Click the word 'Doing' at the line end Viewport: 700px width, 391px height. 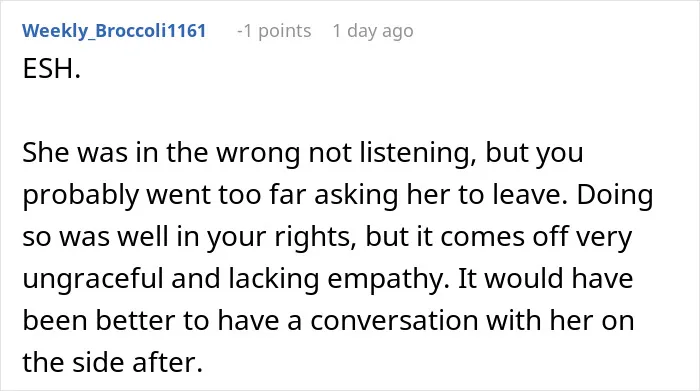click(615, 196)
